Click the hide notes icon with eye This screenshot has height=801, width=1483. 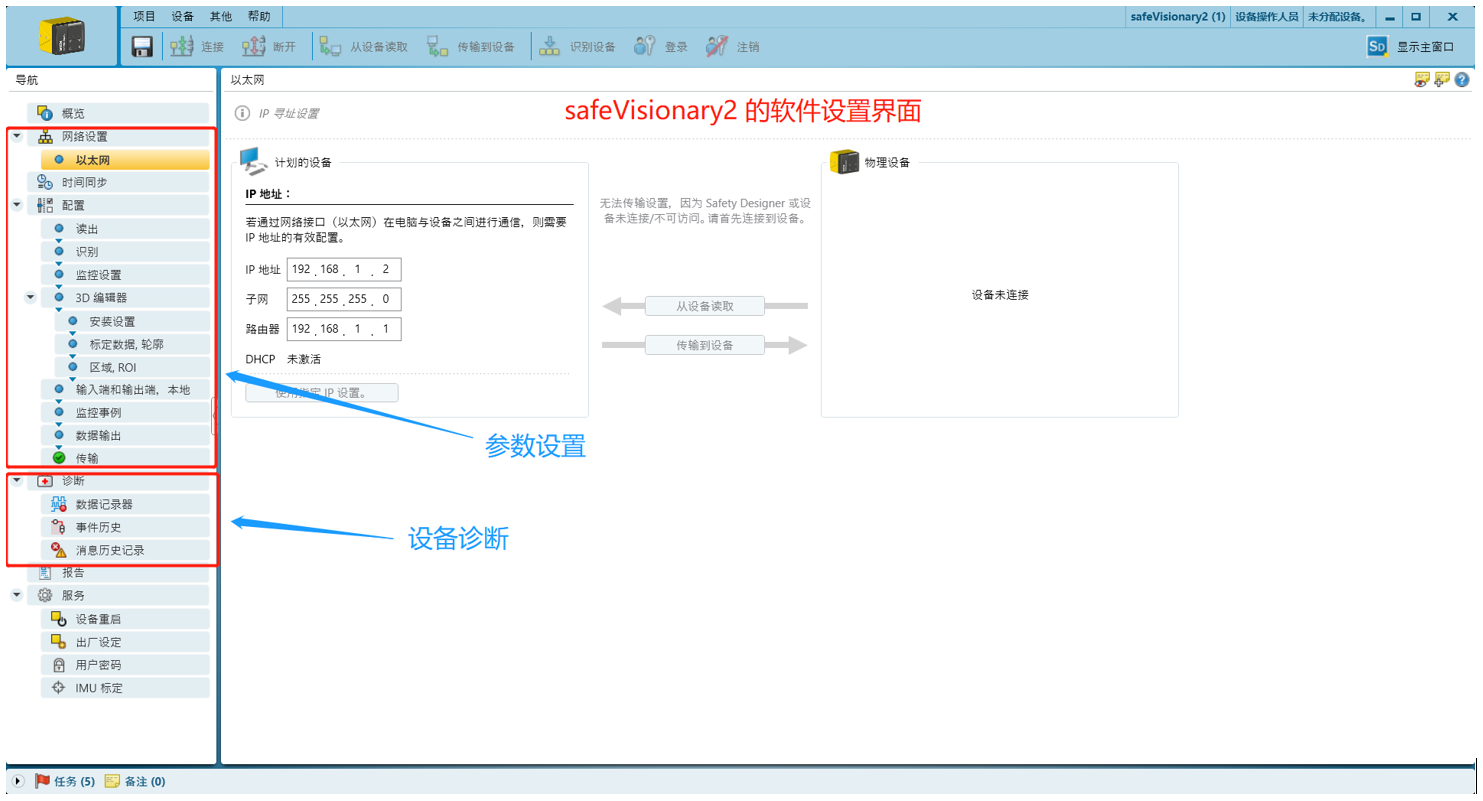point(1422,80)
